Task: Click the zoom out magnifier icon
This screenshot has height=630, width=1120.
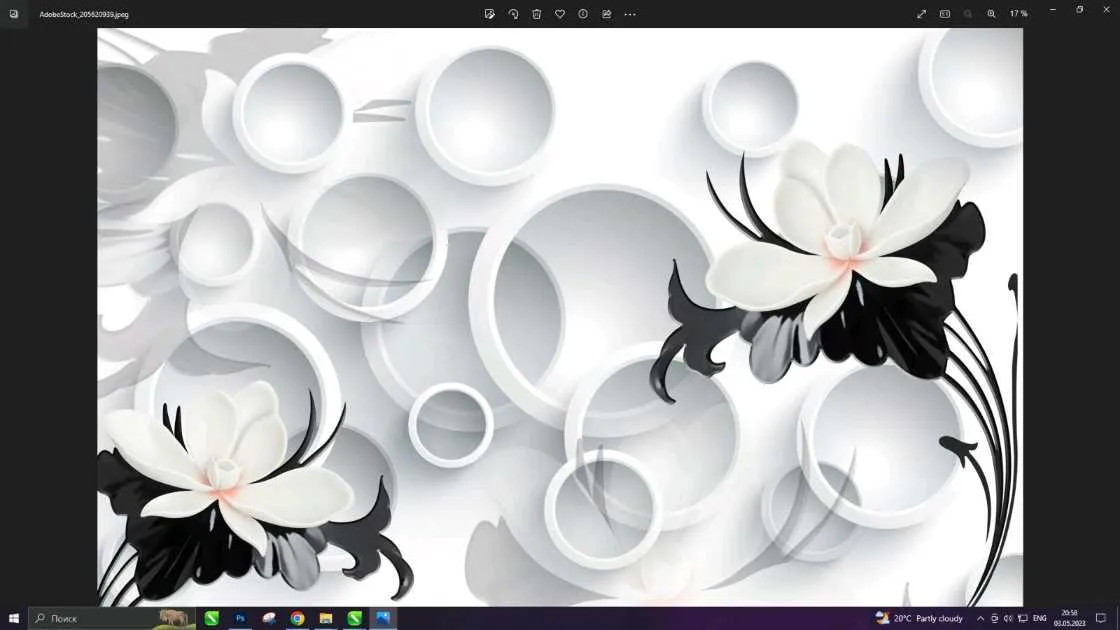Action: click(968, 14)
